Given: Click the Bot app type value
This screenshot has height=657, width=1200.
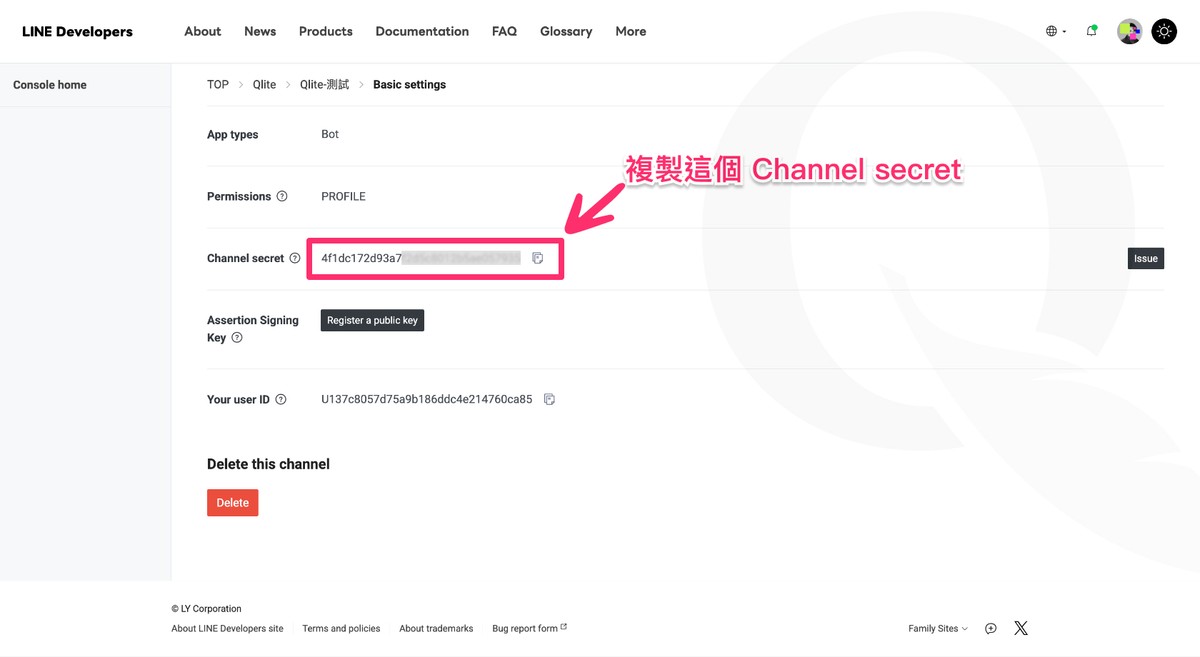Looking at the screenshot, I should [x=330, y=134].
